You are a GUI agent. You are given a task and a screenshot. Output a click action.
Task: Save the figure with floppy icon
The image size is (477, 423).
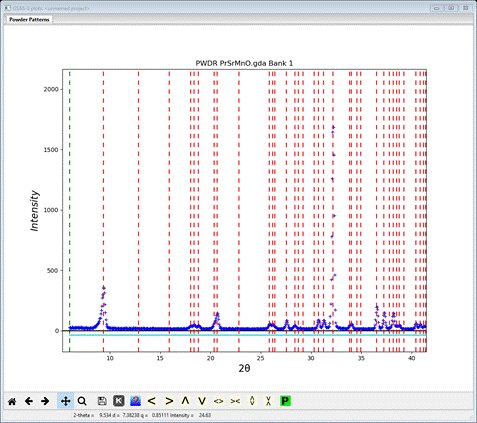point(102,401)
